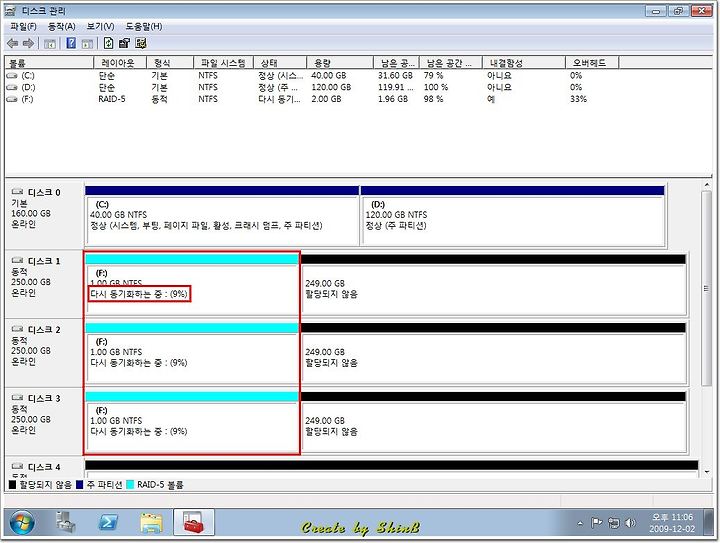Screen dimensions: 720x543
Task: Click the Forward arrow toolbar icon
Action: coord(28,44)
